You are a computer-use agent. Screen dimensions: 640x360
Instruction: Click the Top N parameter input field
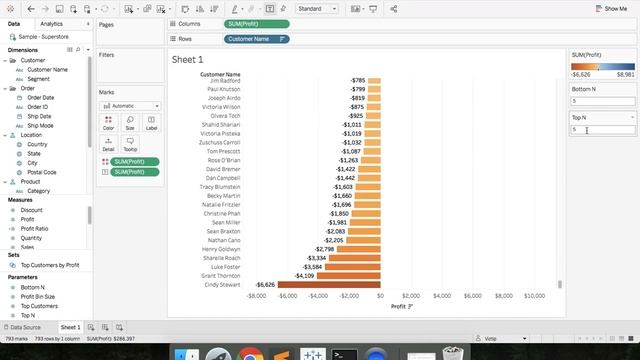coord(603,130)
